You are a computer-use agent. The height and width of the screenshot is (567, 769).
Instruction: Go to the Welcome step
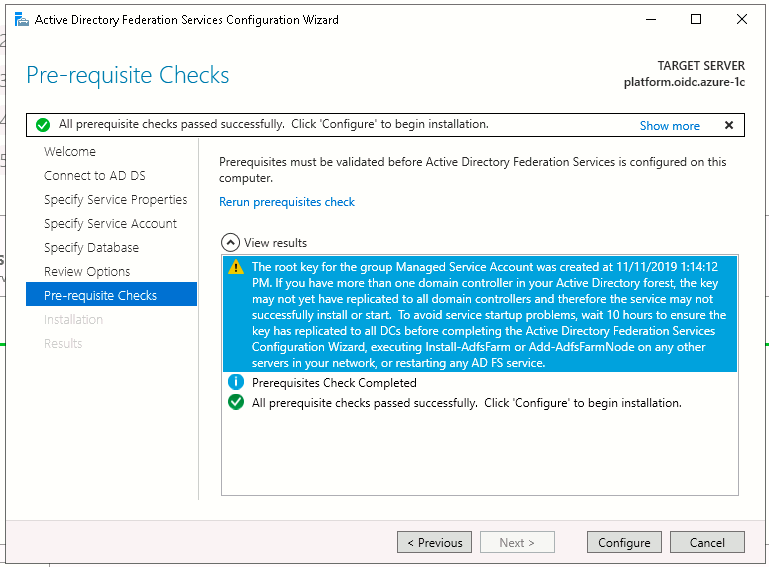pyautogui.click(x=70, y=152)
